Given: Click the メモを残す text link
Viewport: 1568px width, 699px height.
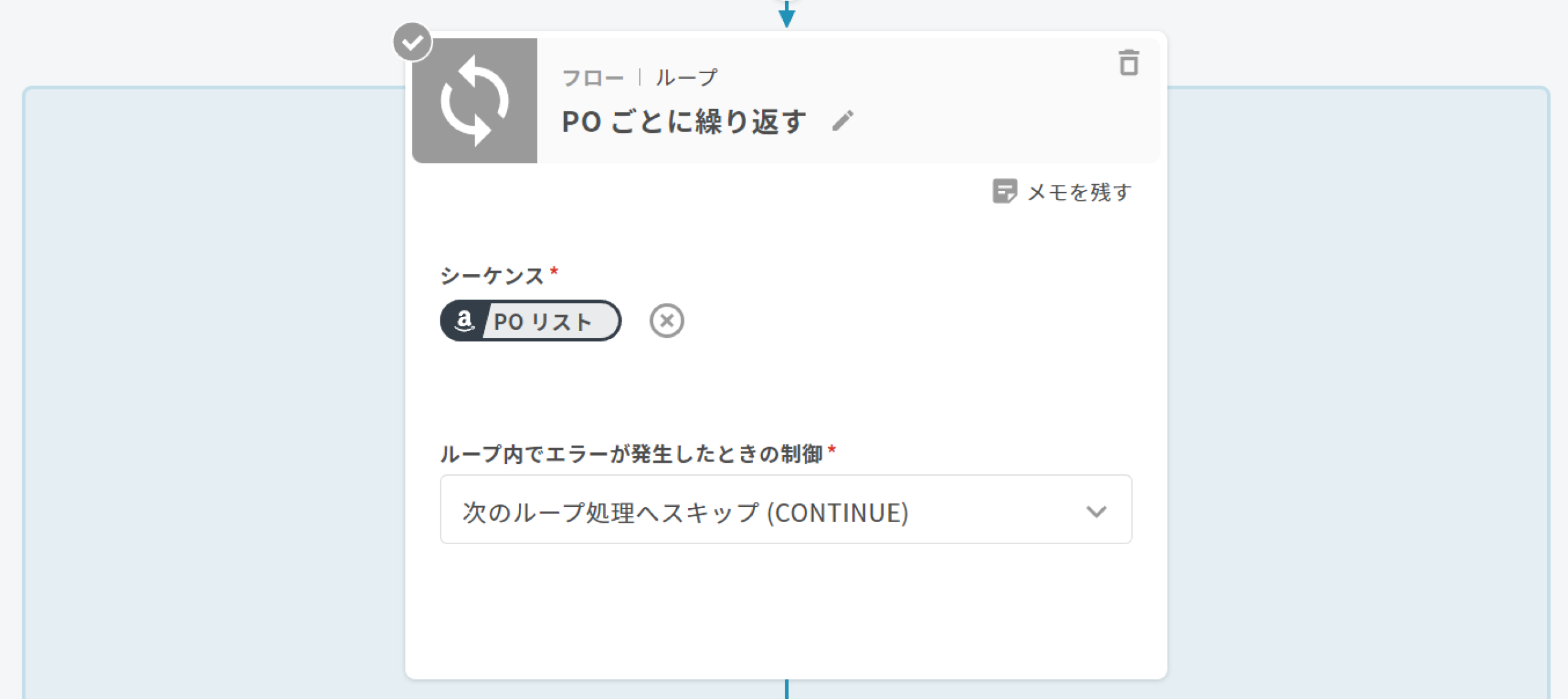Looking at the screenshot, I should coord(1079,192).
